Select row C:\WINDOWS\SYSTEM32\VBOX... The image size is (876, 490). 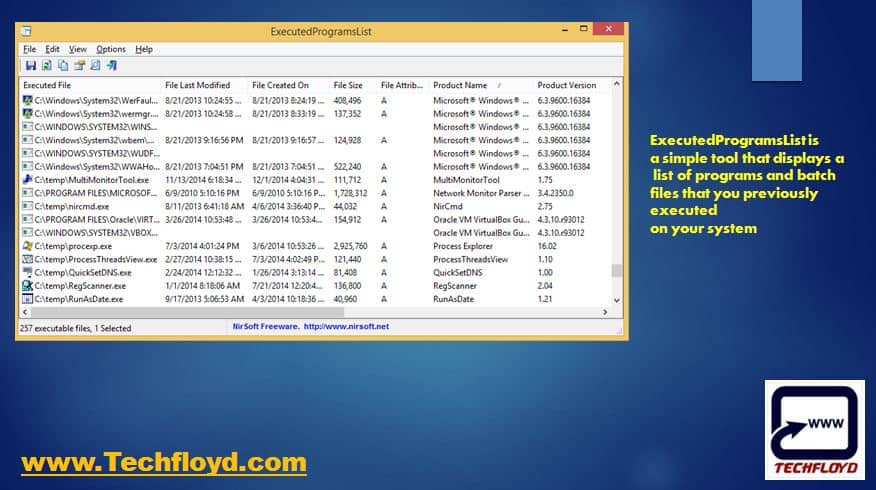click(x=316, y=232)
